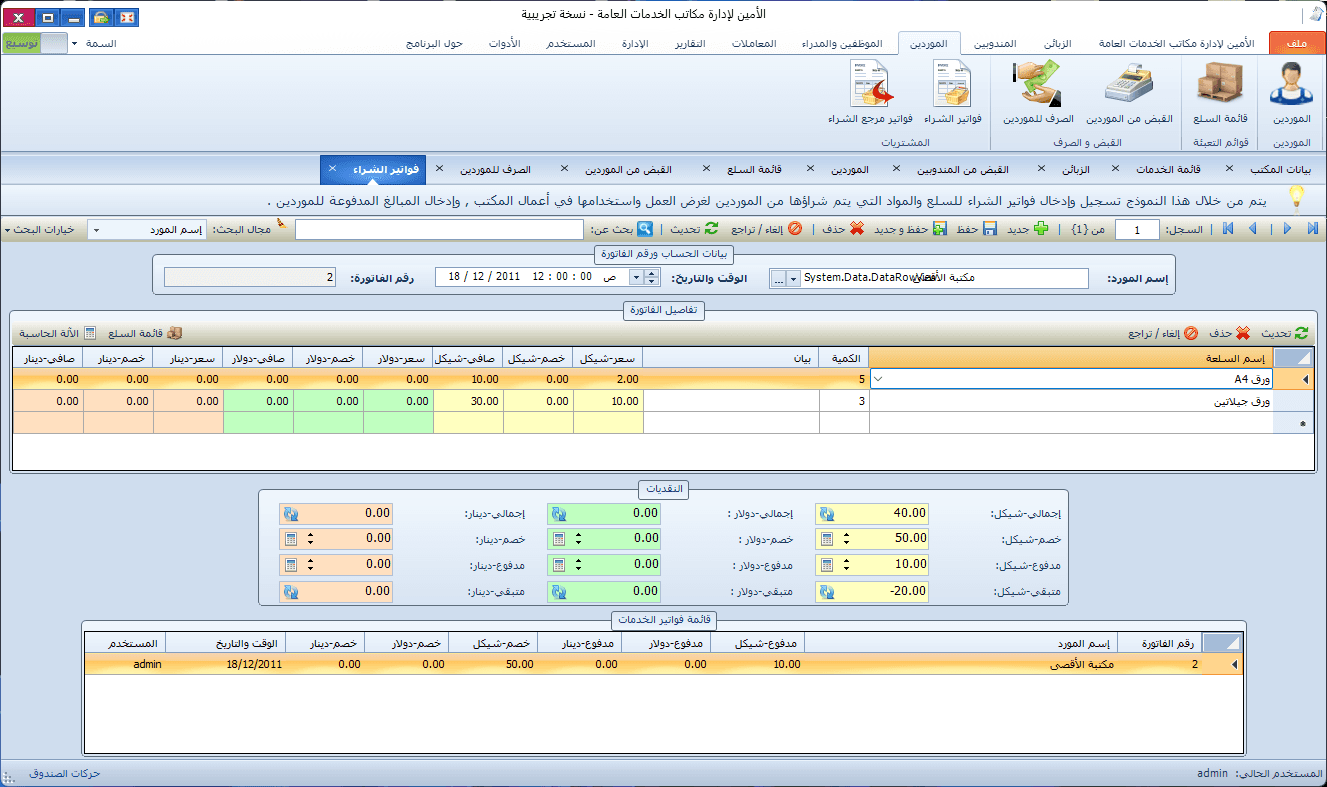Viewport: 1327px width, 787px height.
Task: Toggle the توسيع expand switch
Action: (x=35, y=44)
